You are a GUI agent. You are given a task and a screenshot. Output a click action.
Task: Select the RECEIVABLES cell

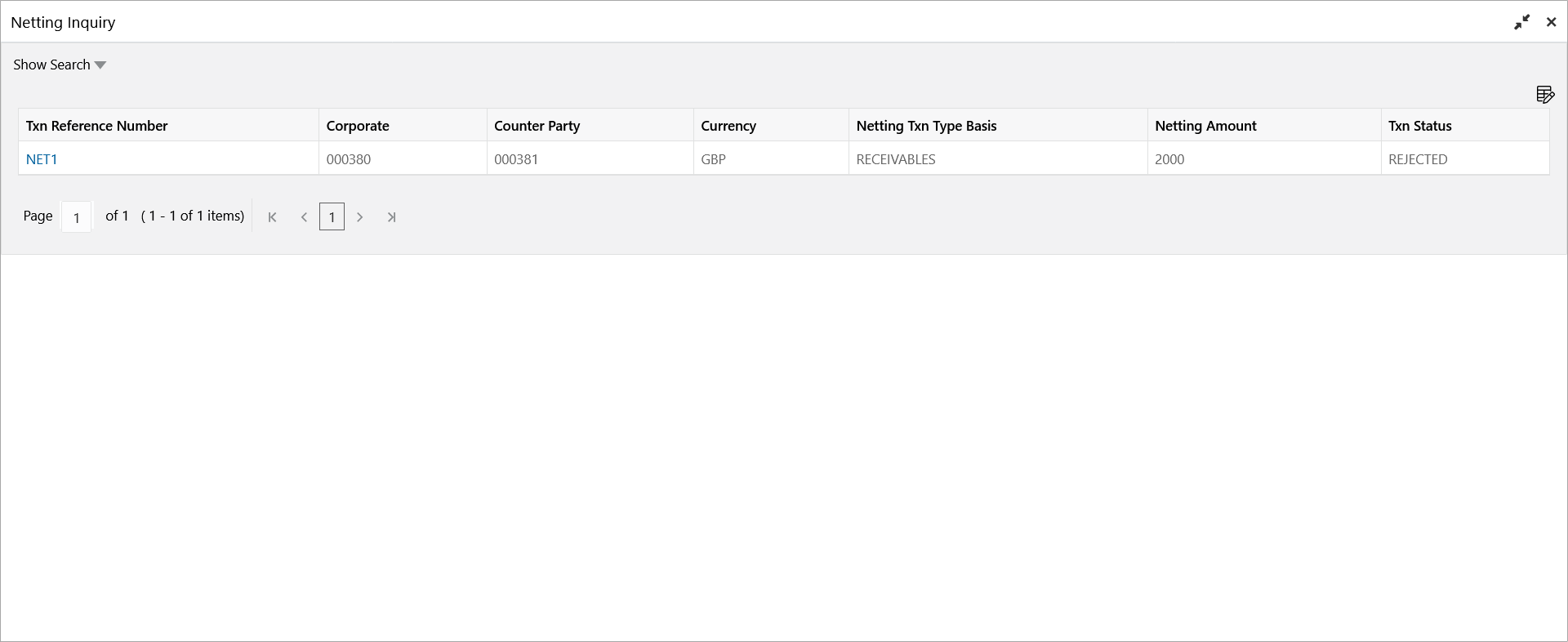tap(998, 158)
